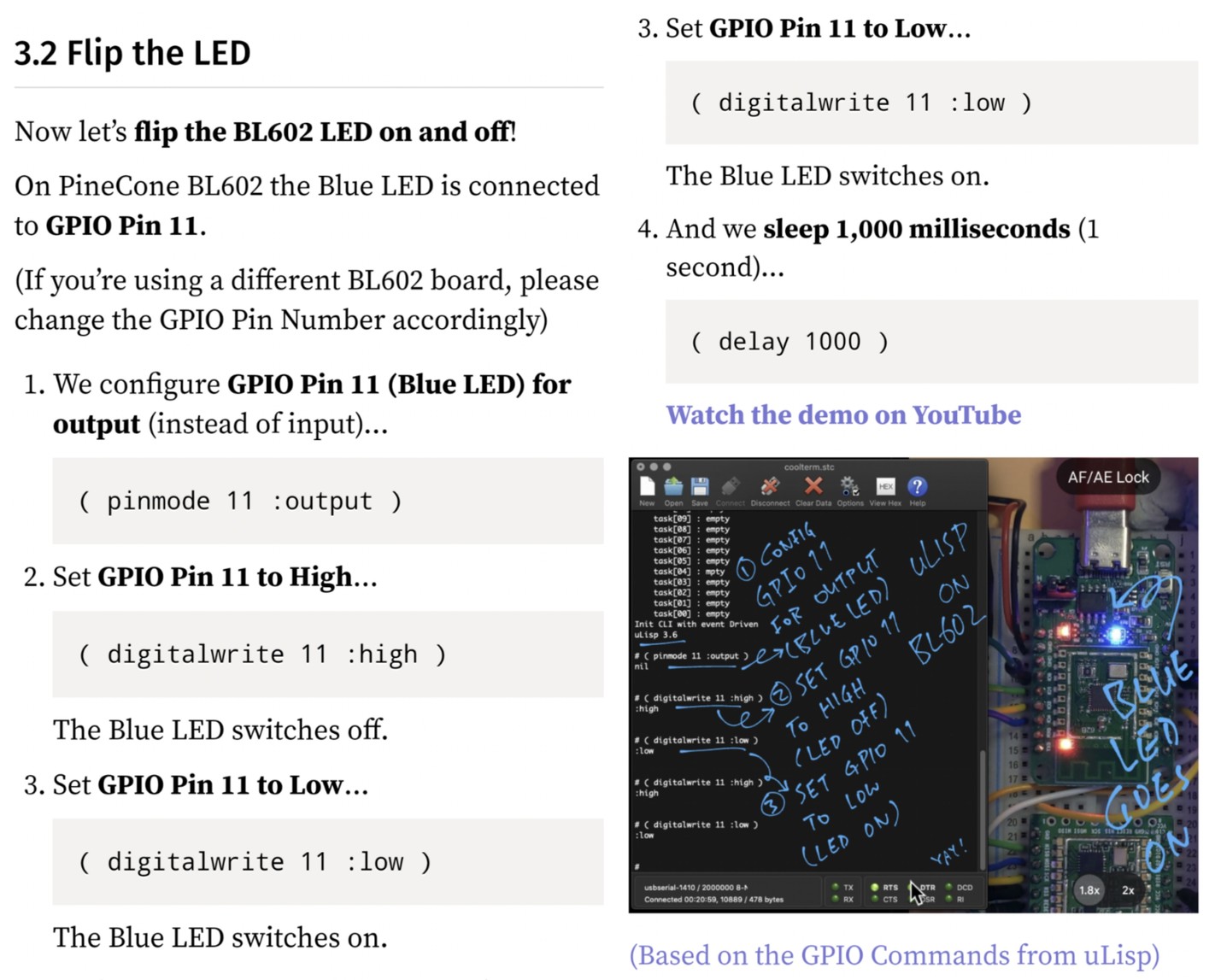The image size is (1221, 980).
Task: Click the AF/AE Lock badge
Action: (1108, 478)
